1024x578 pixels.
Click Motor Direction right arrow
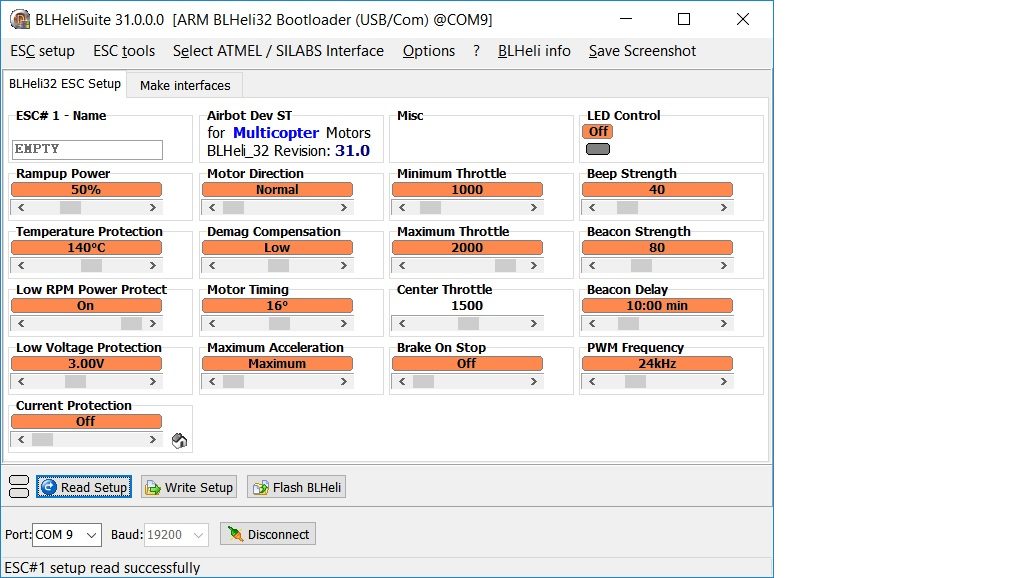tap(344, 208)
